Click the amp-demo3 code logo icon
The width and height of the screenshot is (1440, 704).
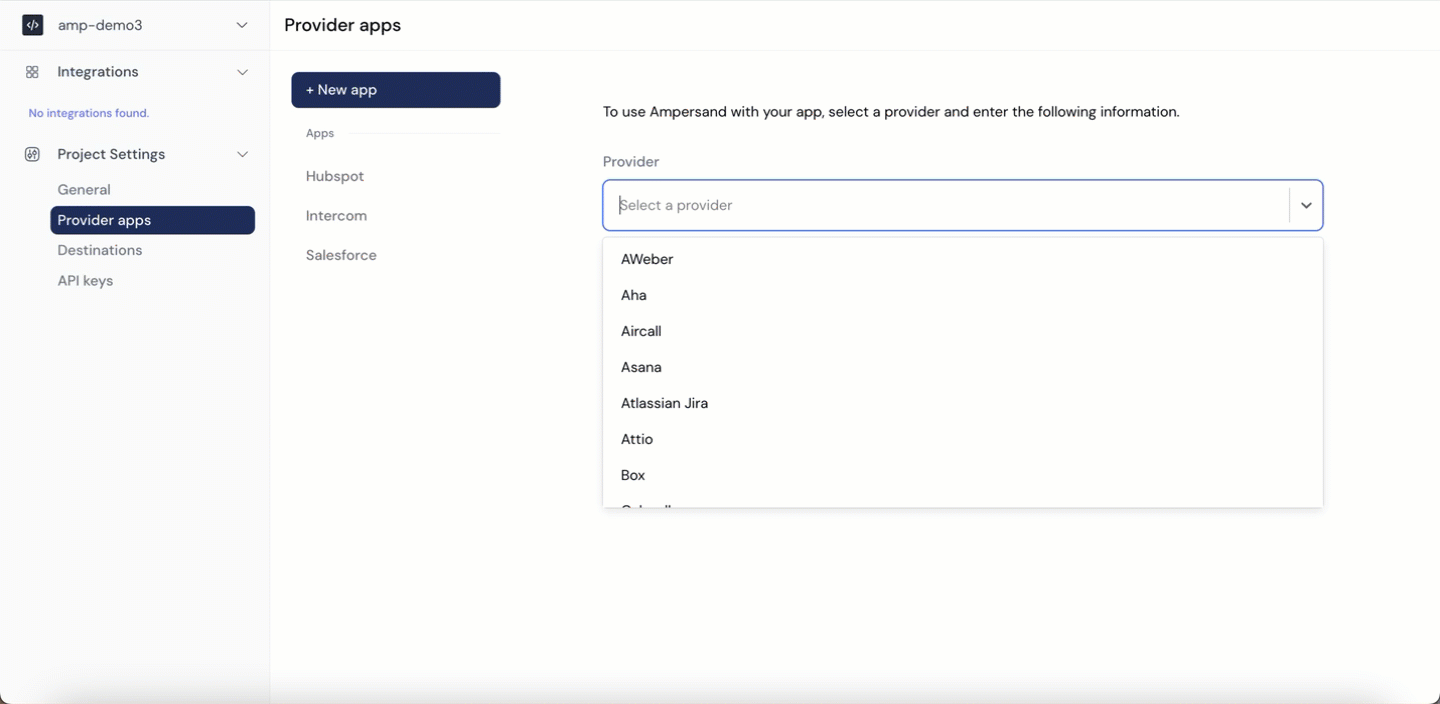click(32, 23)
